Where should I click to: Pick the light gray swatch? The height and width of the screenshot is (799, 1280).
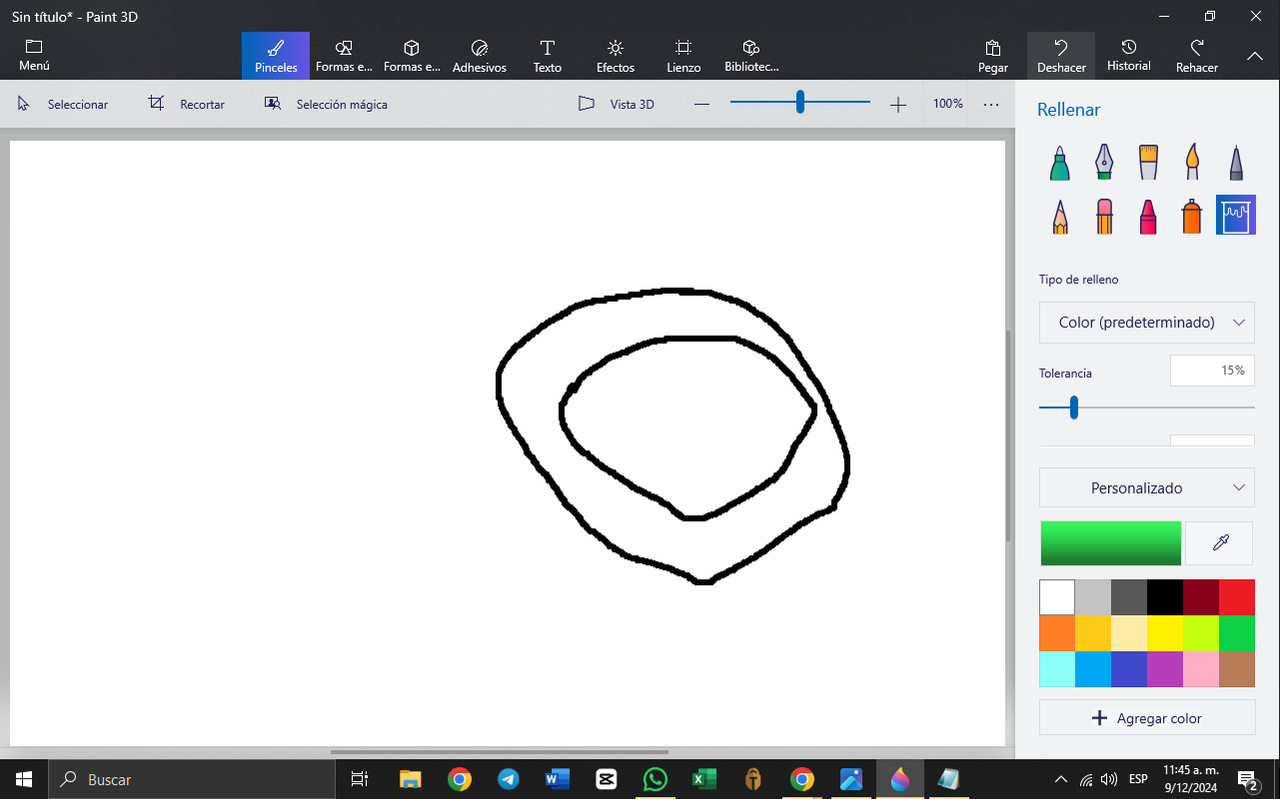point(1093,597)
